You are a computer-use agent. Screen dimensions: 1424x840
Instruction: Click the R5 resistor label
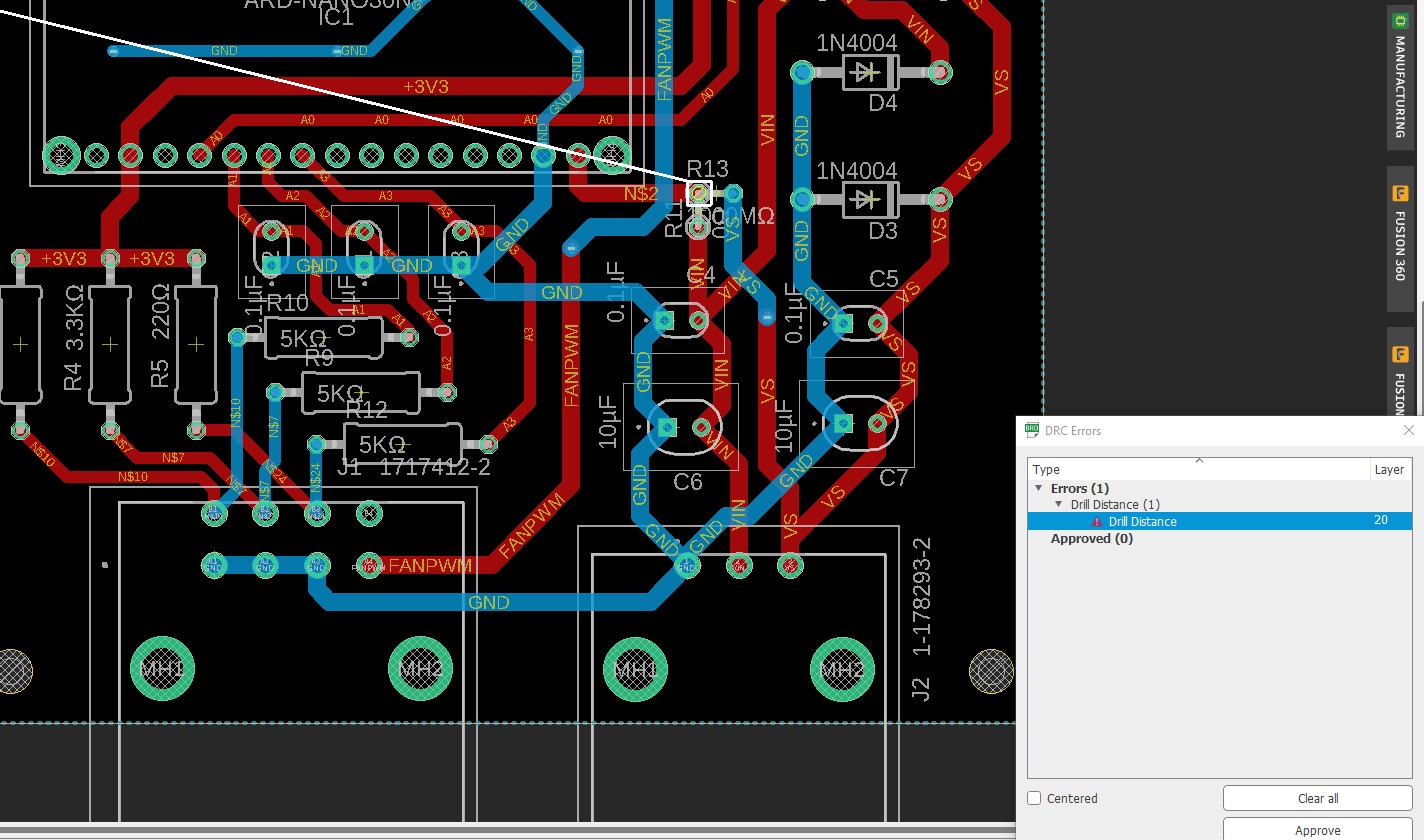click(160, 375)
